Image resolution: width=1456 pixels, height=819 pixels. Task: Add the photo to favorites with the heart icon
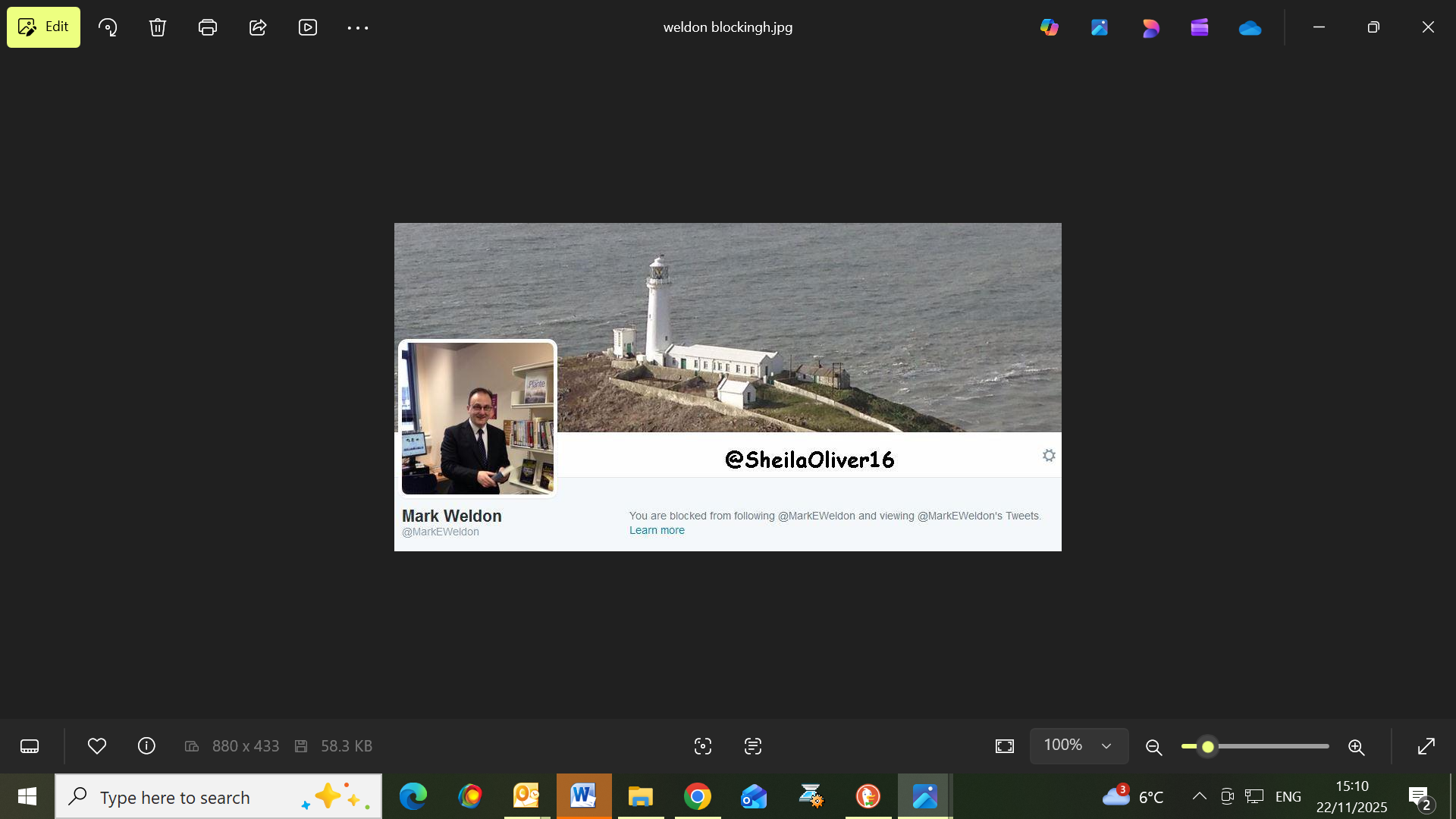point(97,746)
